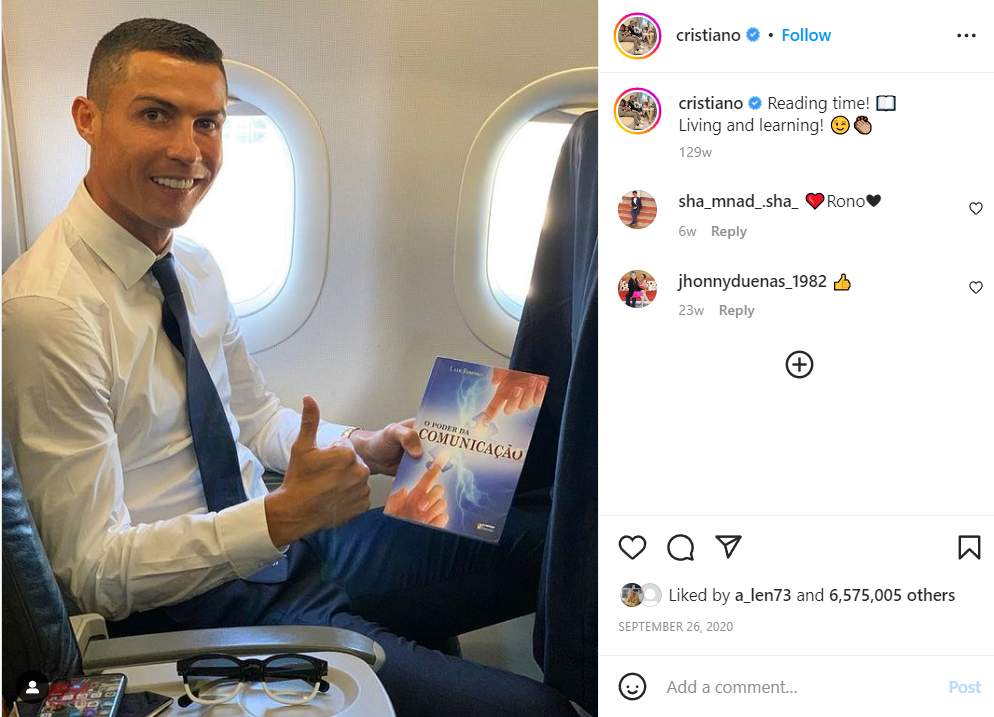Screen dimensions: 994x717
Task: Follow the cristiano account
Action: [x=806, y=36]
